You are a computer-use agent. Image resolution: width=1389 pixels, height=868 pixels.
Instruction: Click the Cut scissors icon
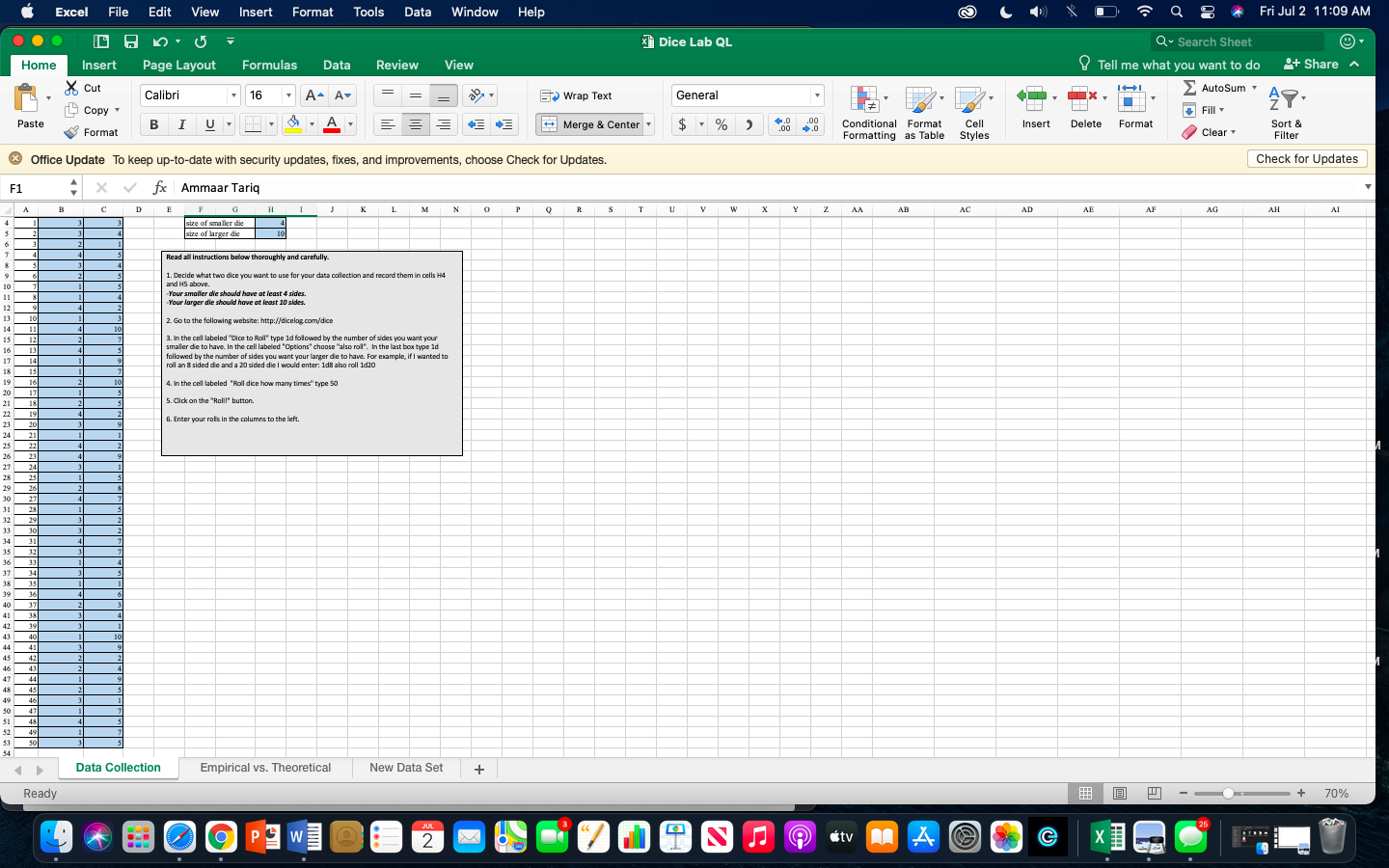(71, 88)
